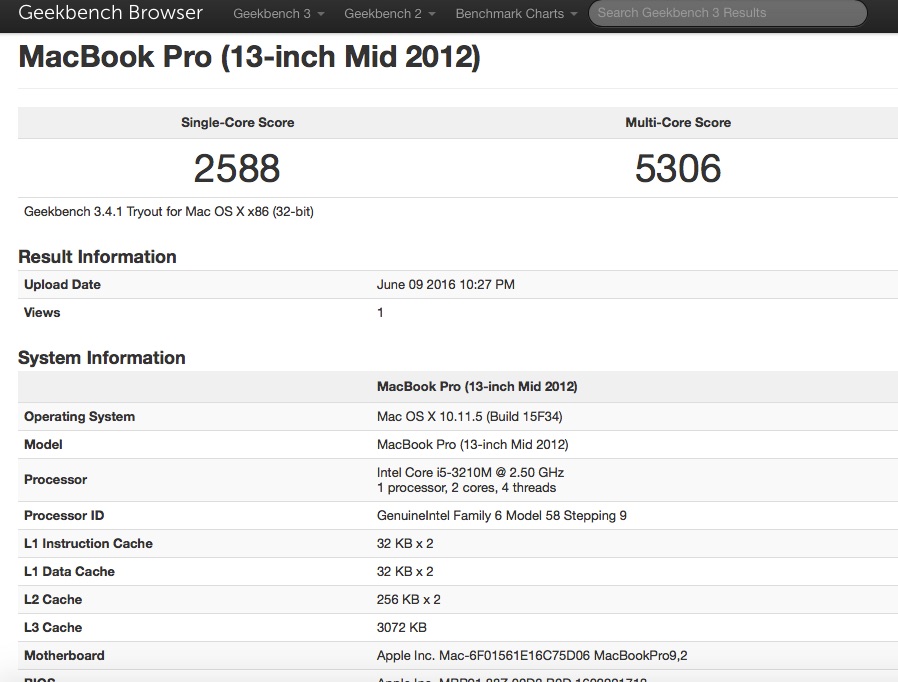
Task: Select the Multi-Core Score heading
Action: pyautogui.click(x=678, y=123)
